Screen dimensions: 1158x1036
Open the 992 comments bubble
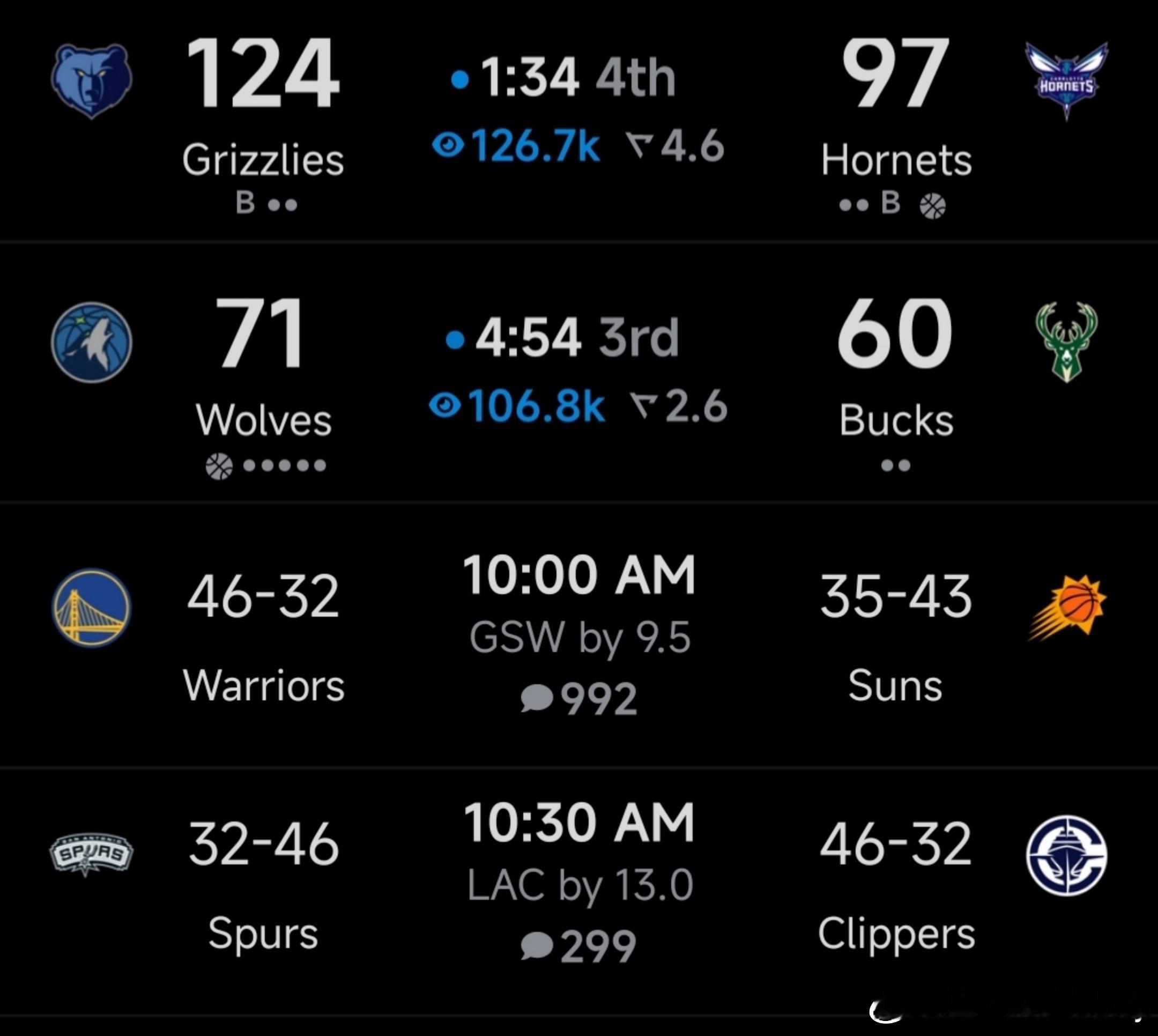point(537,698)
